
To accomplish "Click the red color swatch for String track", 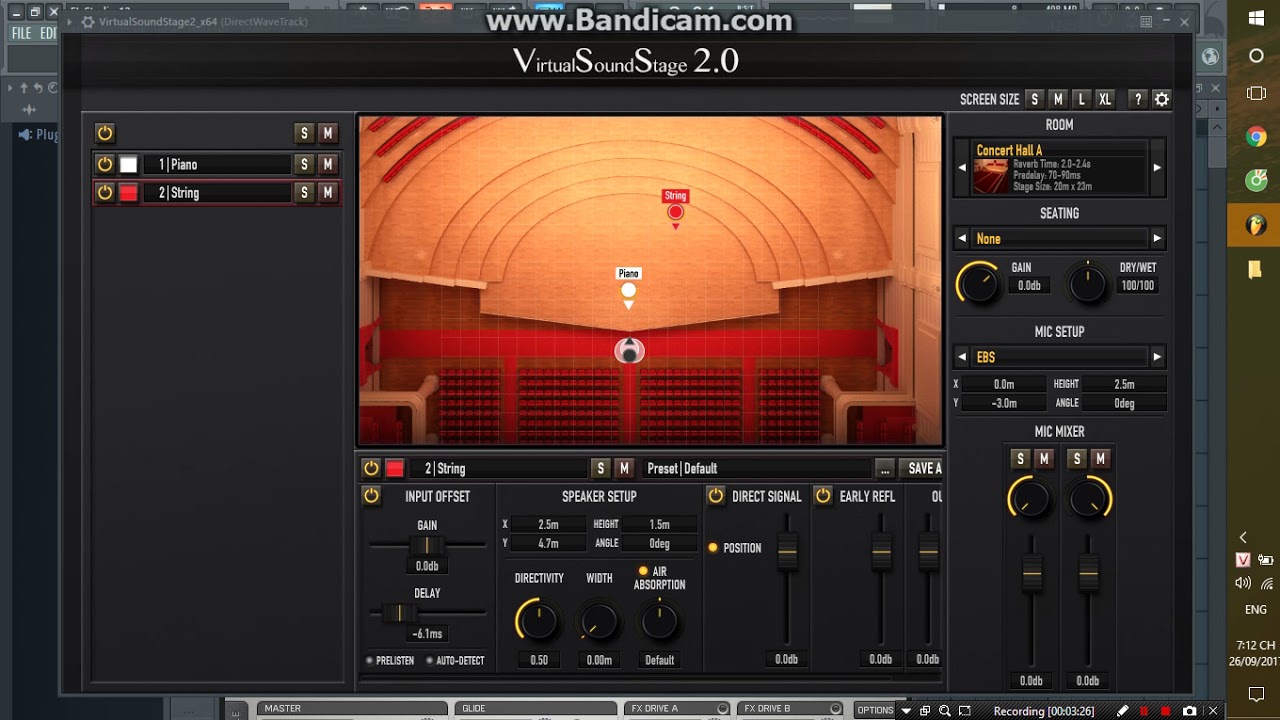I will 128,192.
